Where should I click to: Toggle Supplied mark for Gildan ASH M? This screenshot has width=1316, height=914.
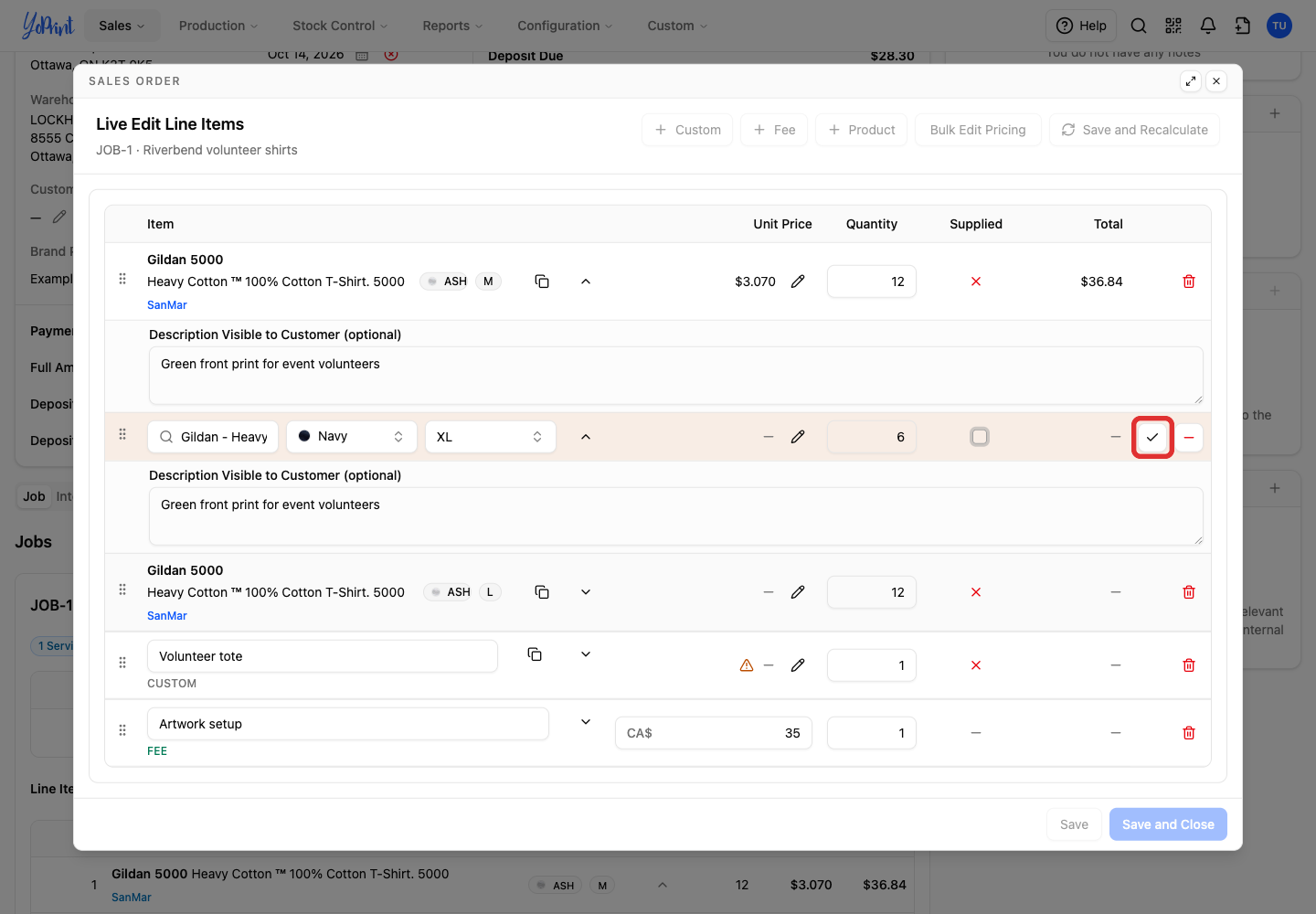click(x=976, y=282)
